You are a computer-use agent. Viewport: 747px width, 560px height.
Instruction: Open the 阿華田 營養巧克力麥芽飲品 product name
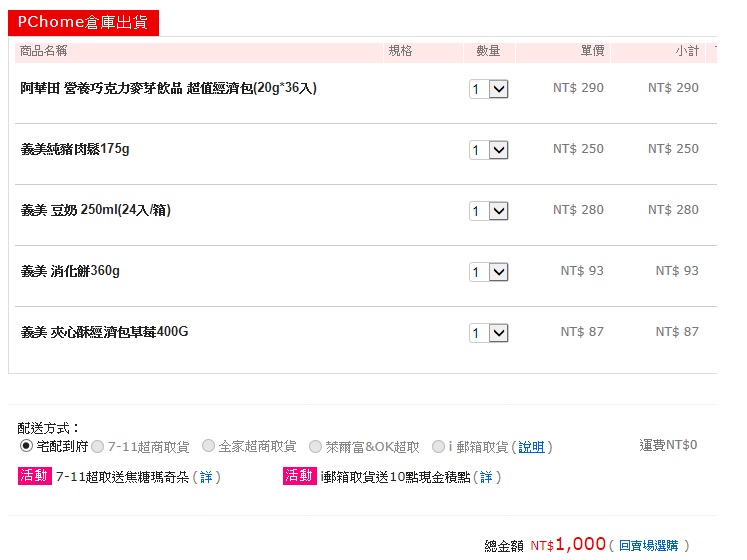pos(168,88)
